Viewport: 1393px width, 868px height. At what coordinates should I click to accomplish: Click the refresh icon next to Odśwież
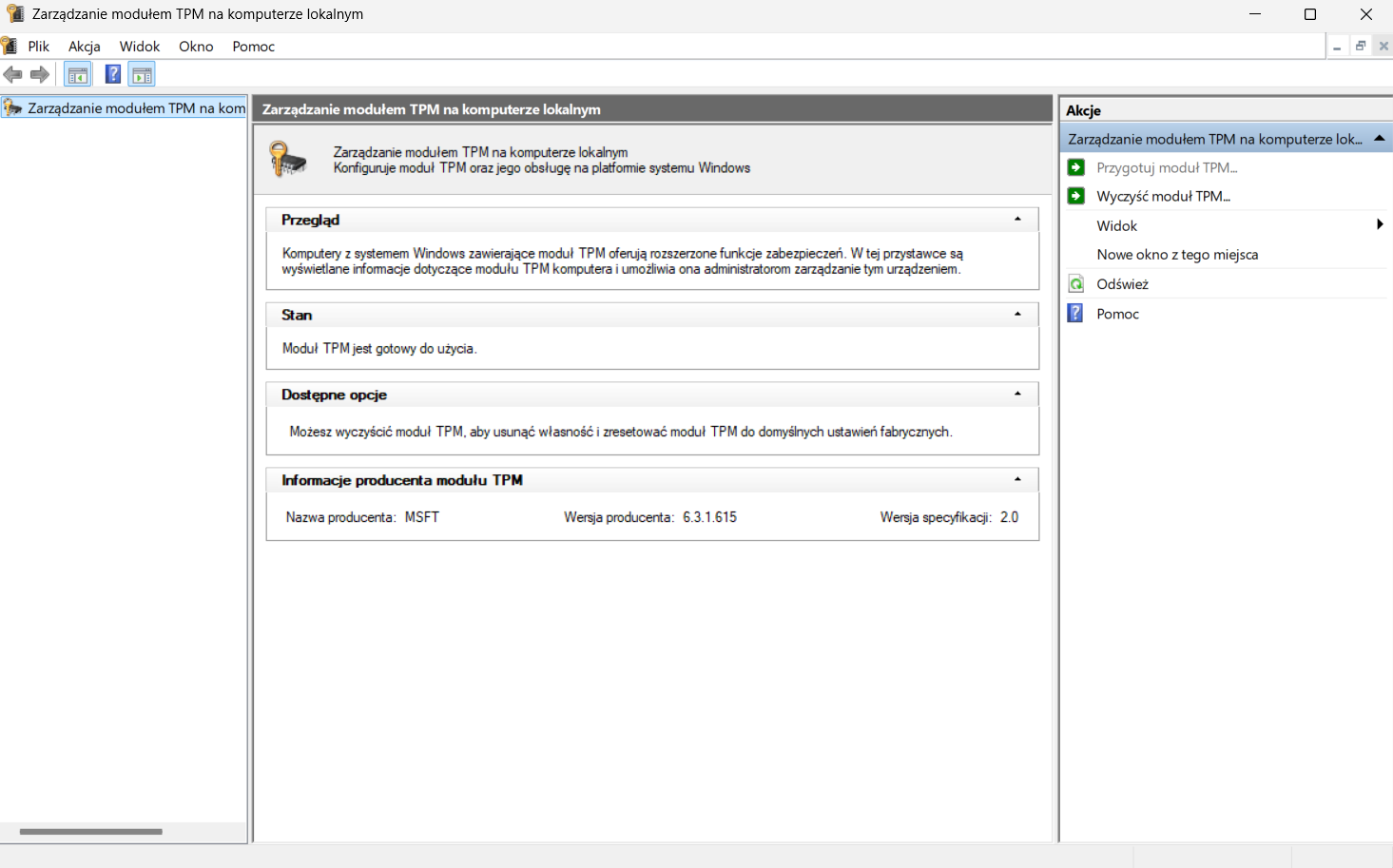pos(1076,283)
